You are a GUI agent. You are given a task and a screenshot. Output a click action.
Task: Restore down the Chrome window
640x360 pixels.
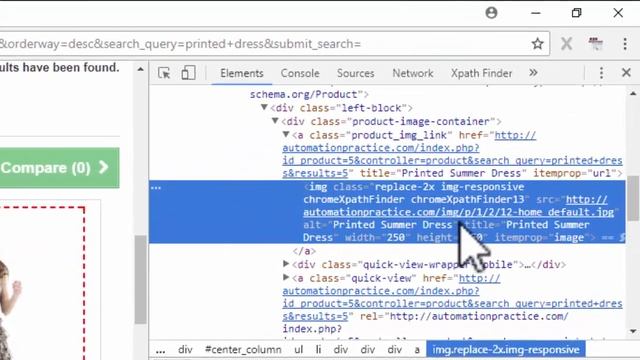coord(576,13)
